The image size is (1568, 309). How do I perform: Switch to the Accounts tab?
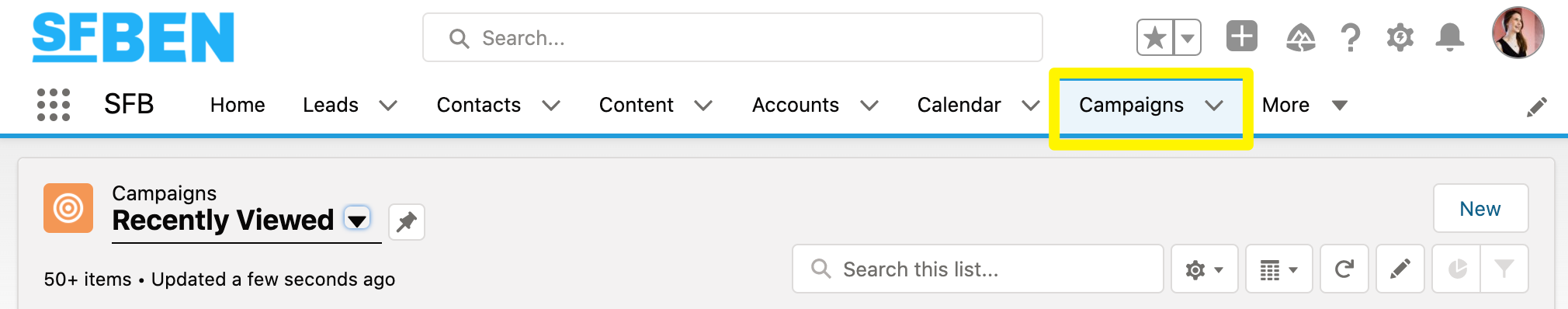[796, 105]
